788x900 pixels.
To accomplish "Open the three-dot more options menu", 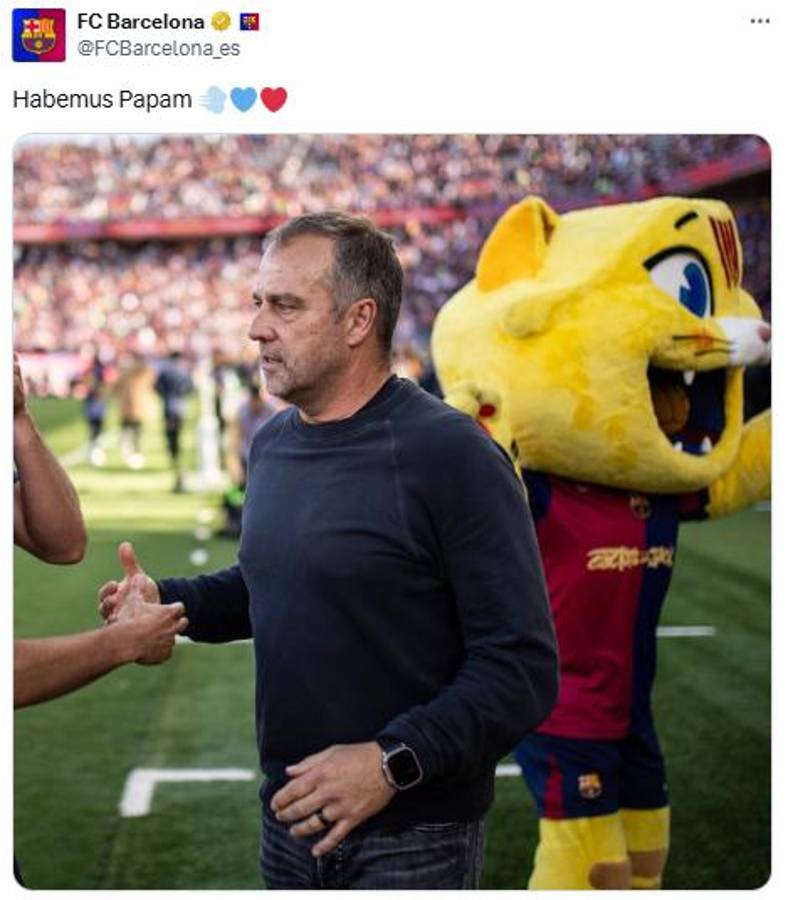I will tap(760, 21).
